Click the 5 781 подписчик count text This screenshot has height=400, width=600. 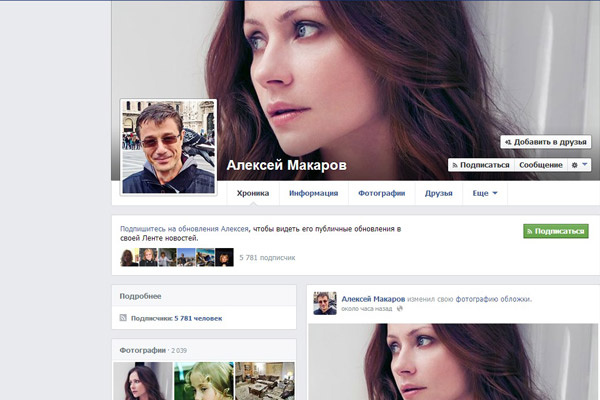267,258
